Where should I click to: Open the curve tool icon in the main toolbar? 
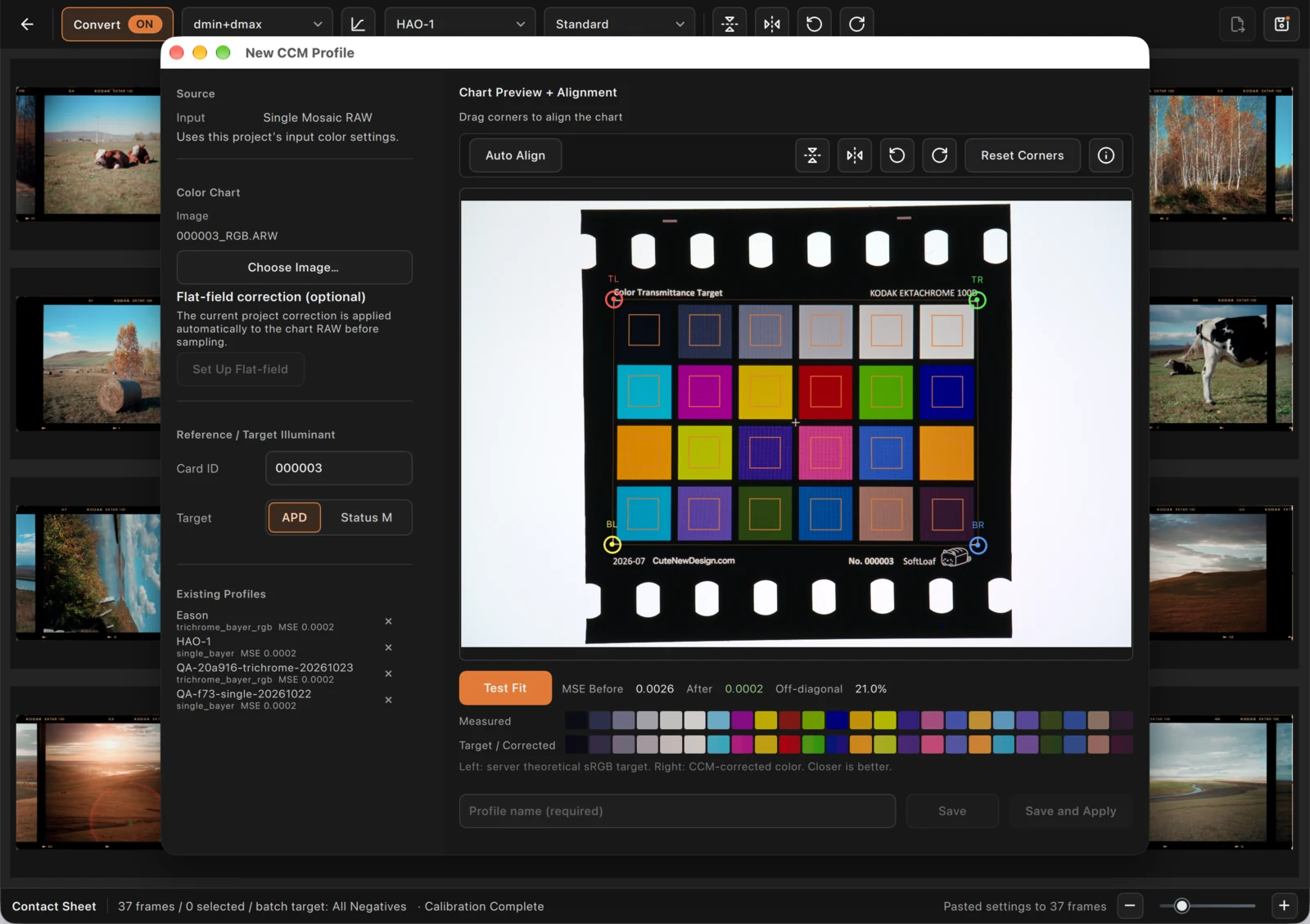358,25
